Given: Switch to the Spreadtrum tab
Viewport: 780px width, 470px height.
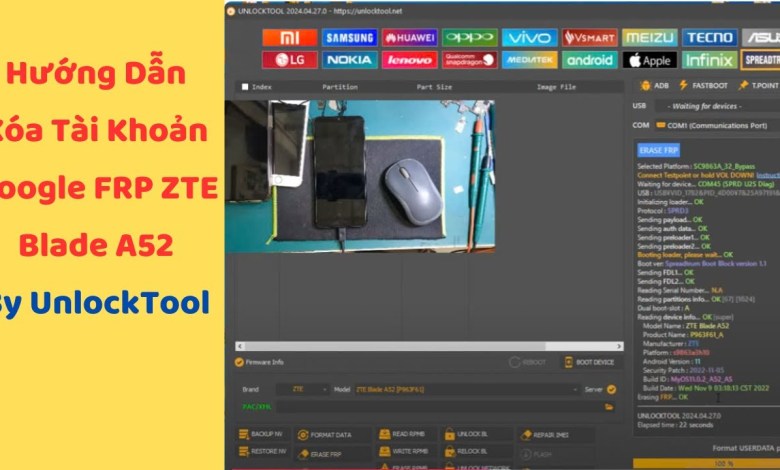Looking at the screenshot, I should 761,60.
